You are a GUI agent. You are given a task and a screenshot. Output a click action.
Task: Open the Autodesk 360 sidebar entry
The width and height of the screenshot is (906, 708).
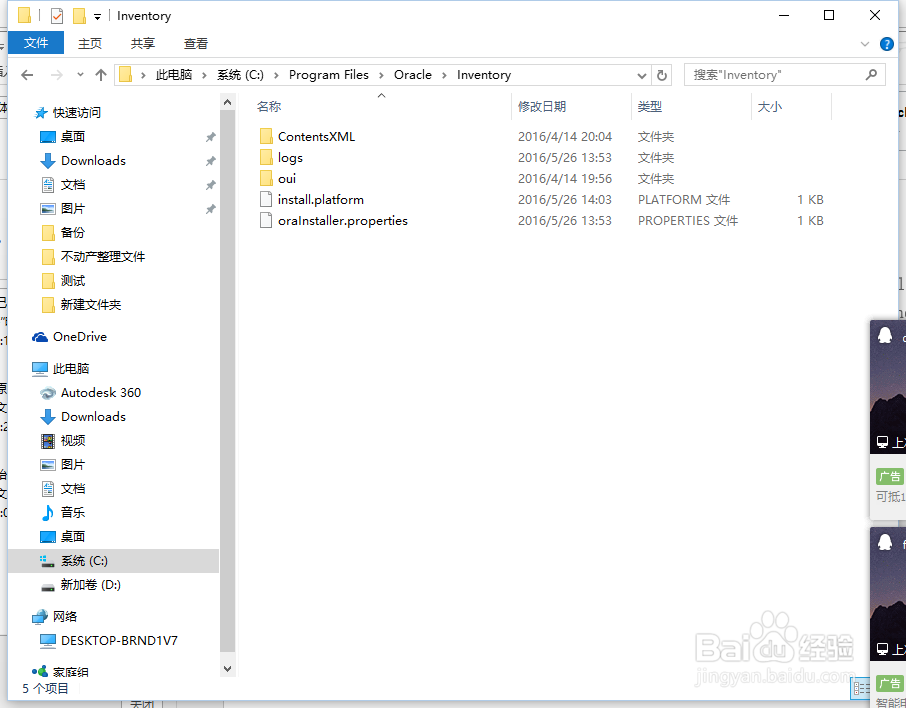(x=98, y=392)
